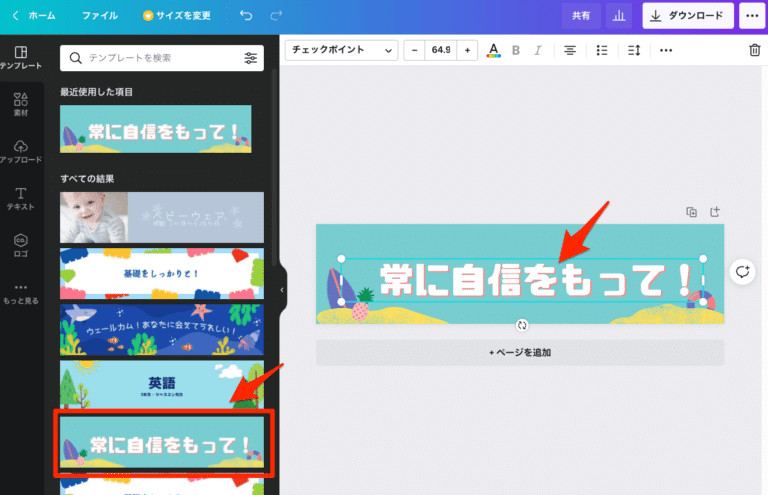This screenshot has width=768, height=495.
Task: Click the comment icon beside canvas
Action: 743,272
